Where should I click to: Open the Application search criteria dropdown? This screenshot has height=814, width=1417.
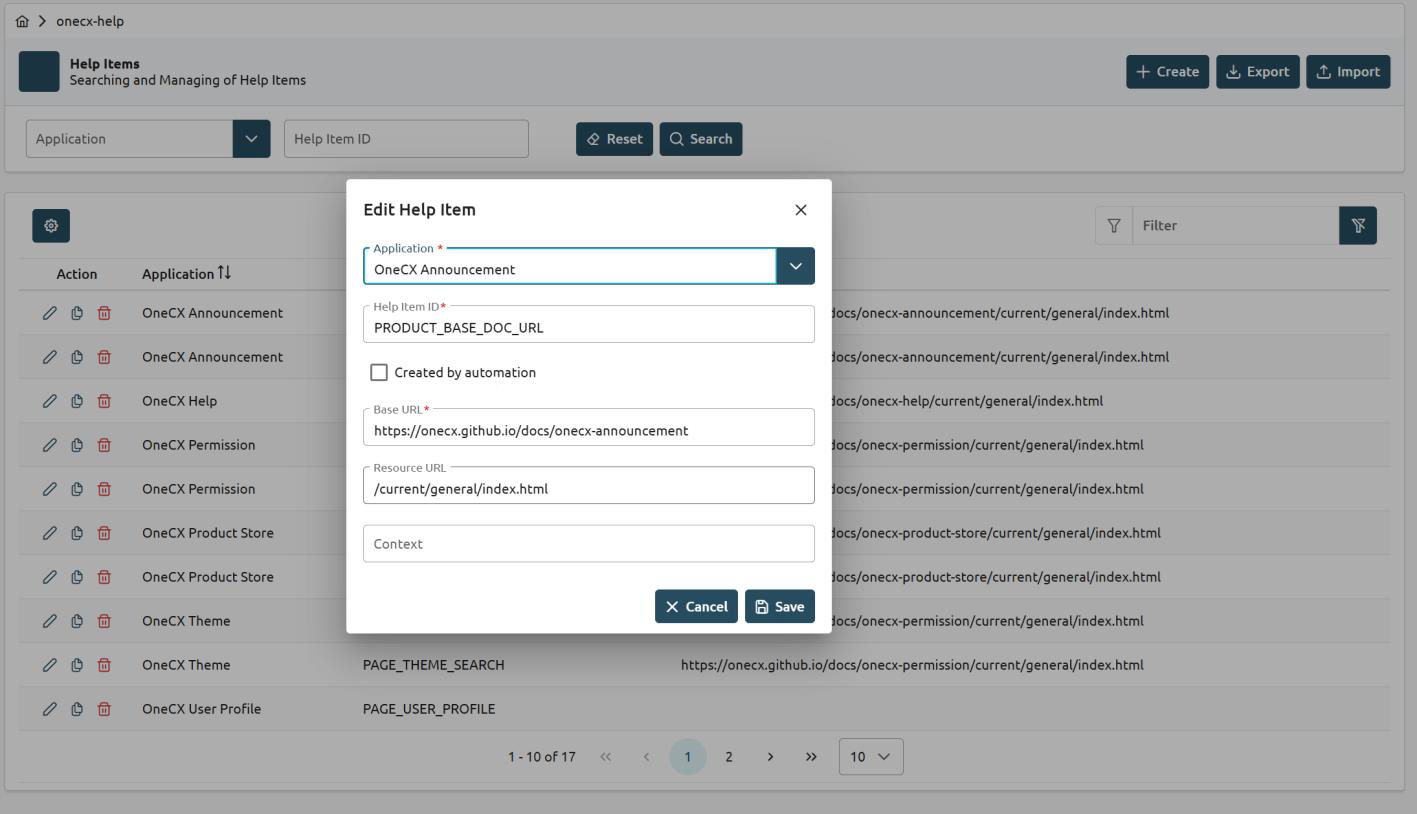click(x=251, y=139)
